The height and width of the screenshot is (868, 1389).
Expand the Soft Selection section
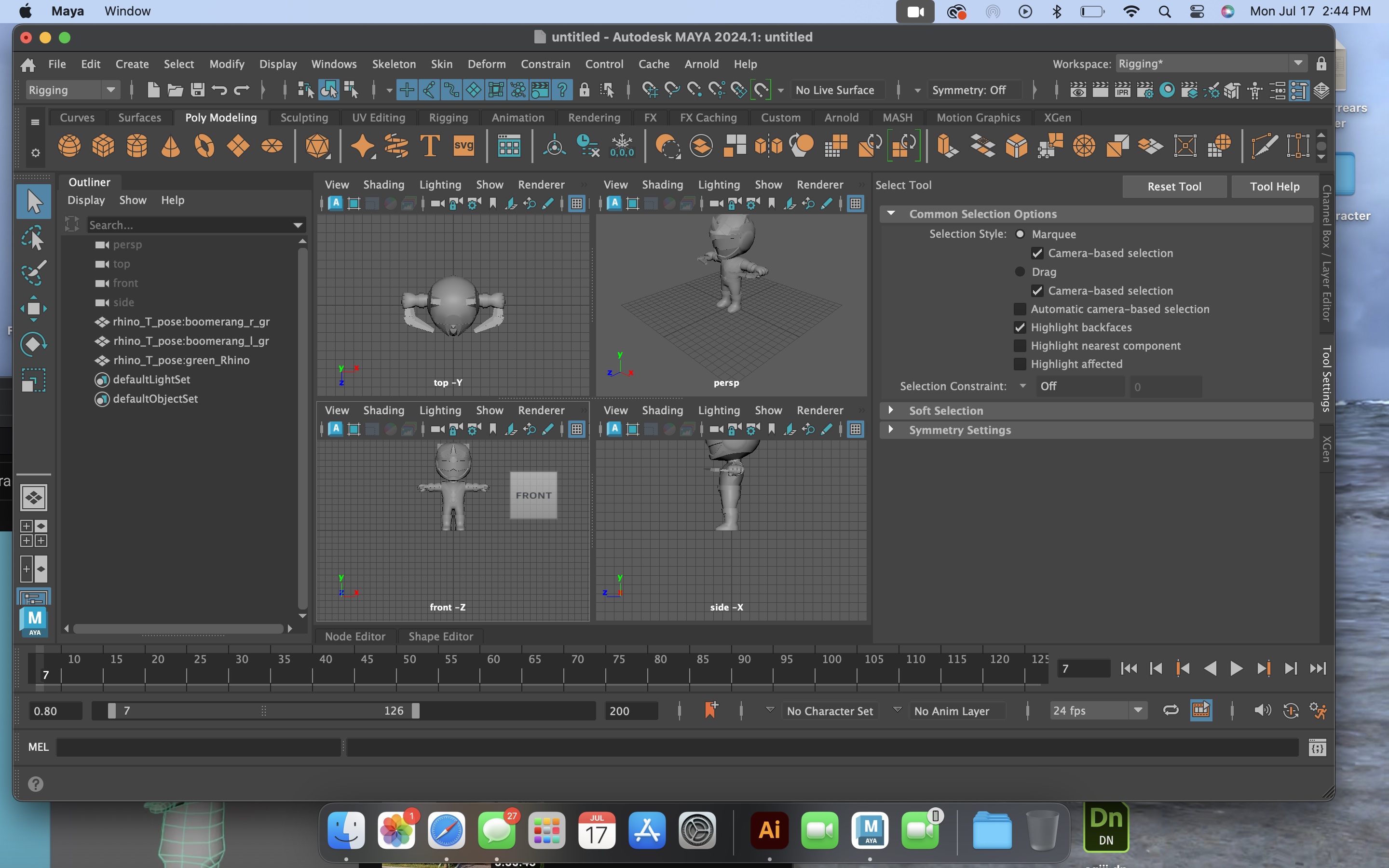pos(891,410)
